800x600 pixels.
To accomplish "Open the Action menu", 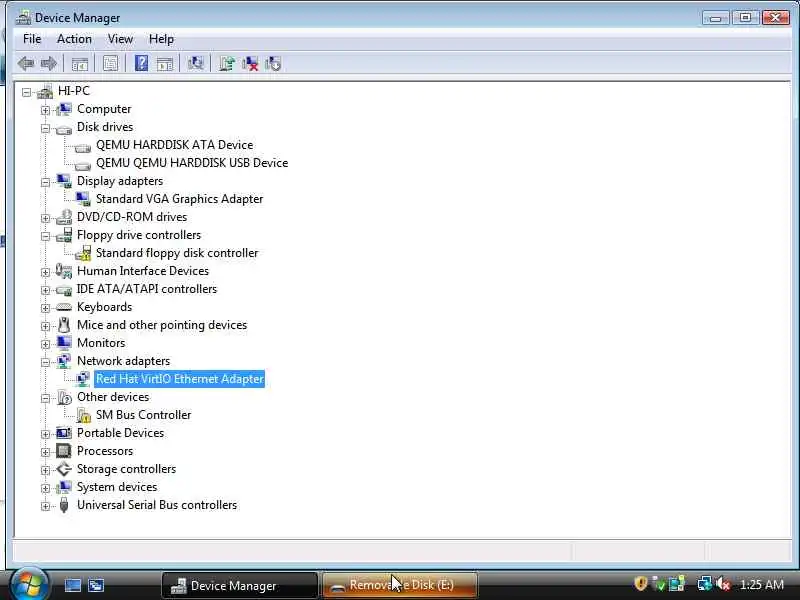I will point(74,39).
